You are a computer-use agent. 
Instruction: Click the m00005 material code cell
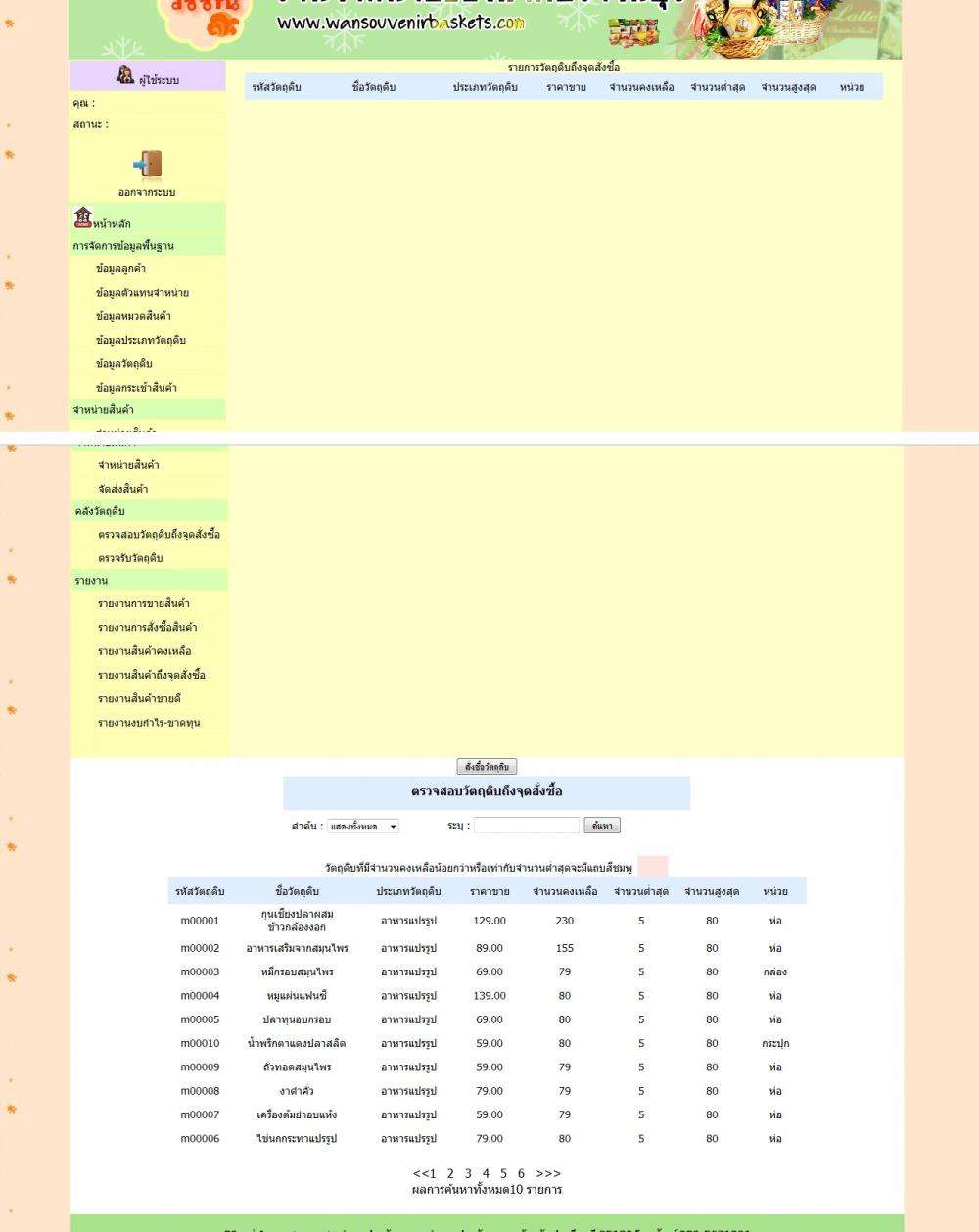(200, 1019)
